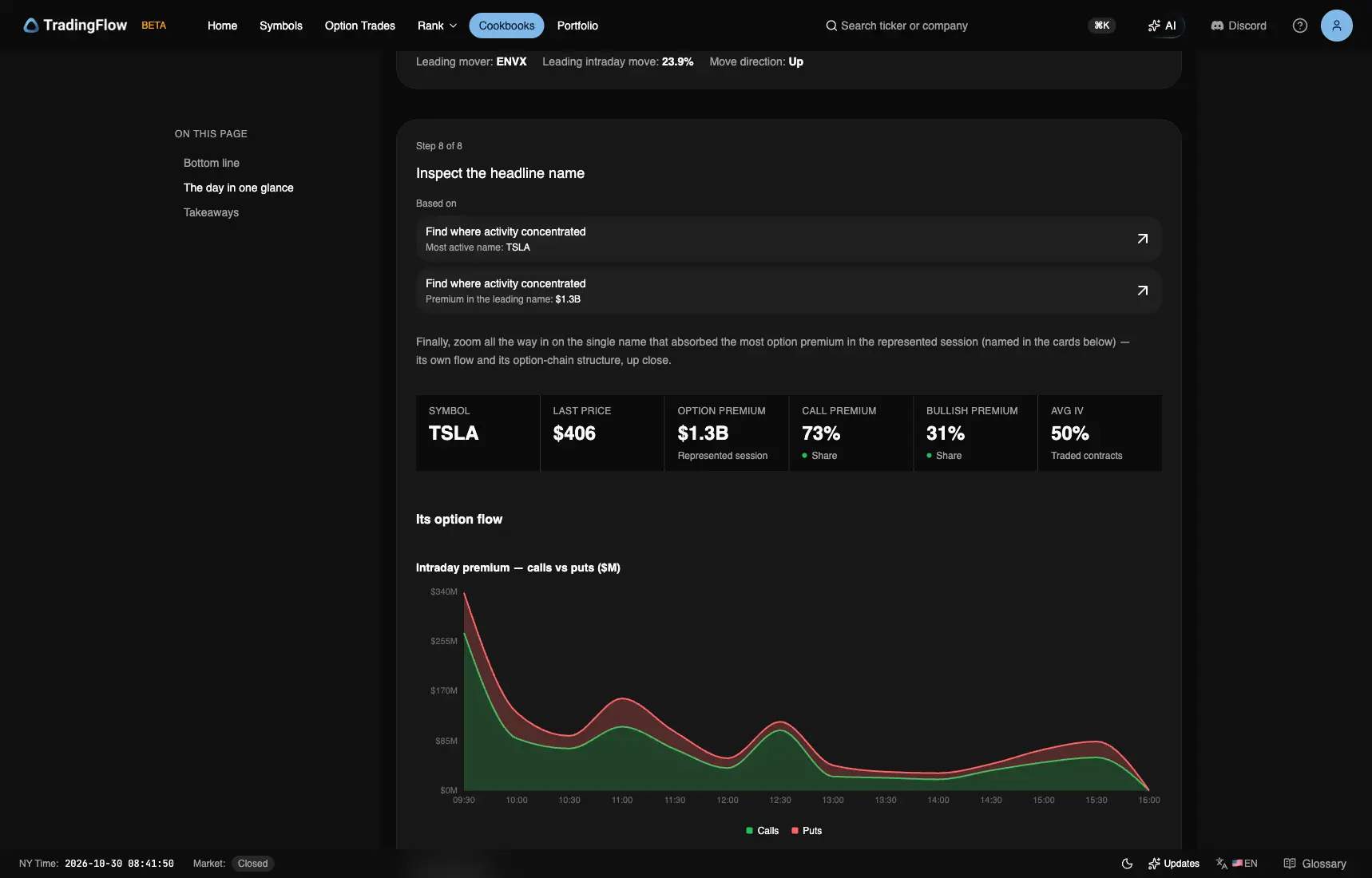This screenshot has height=878, width=1372.
Task: Go to the Home tab
Action: pos(222,26)
